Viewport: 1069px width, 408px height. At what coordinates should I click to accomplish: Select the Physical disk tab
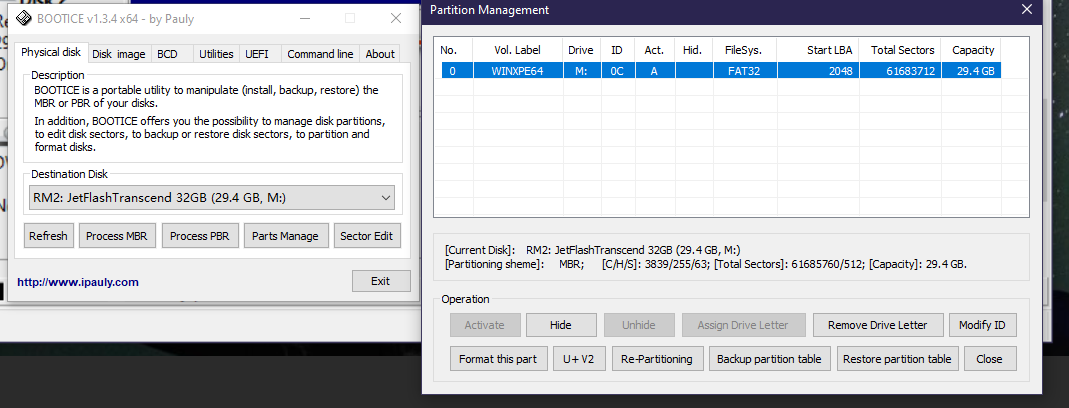coord(50,52)
